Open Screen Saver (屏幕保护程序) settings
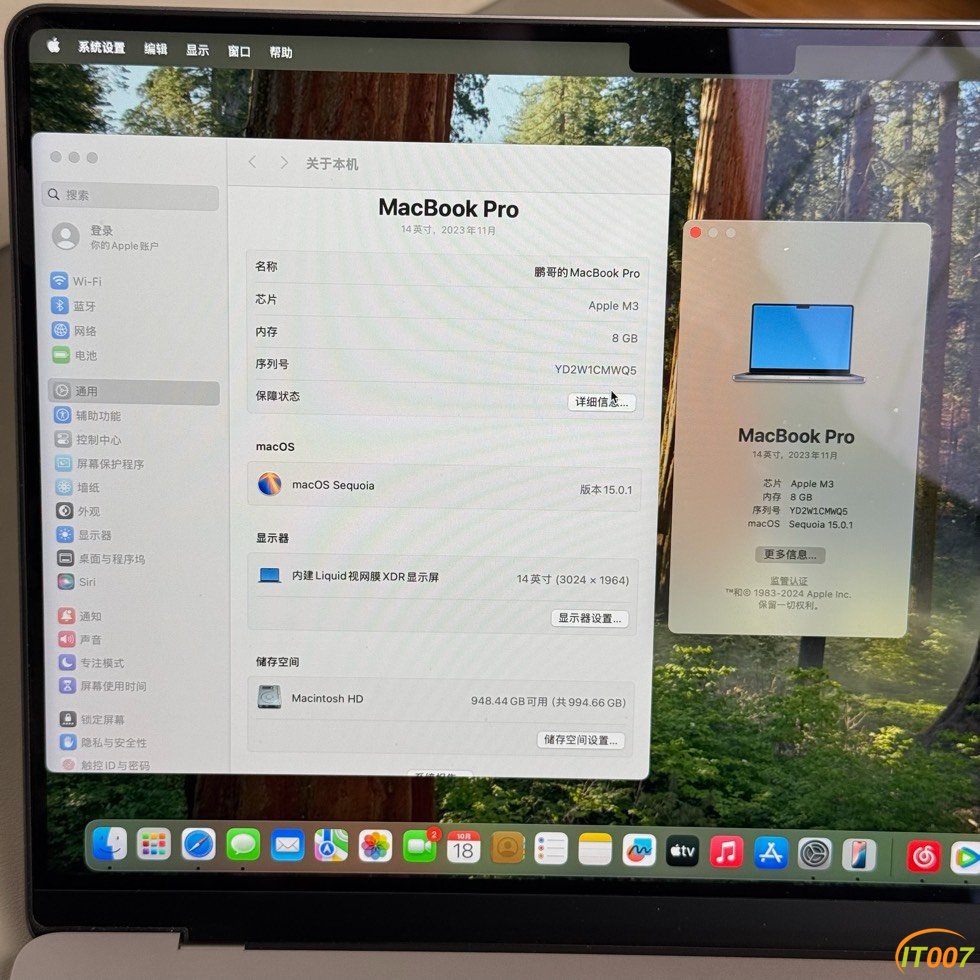The width and height of the screenshot is (980, 980). click(100, 463)
